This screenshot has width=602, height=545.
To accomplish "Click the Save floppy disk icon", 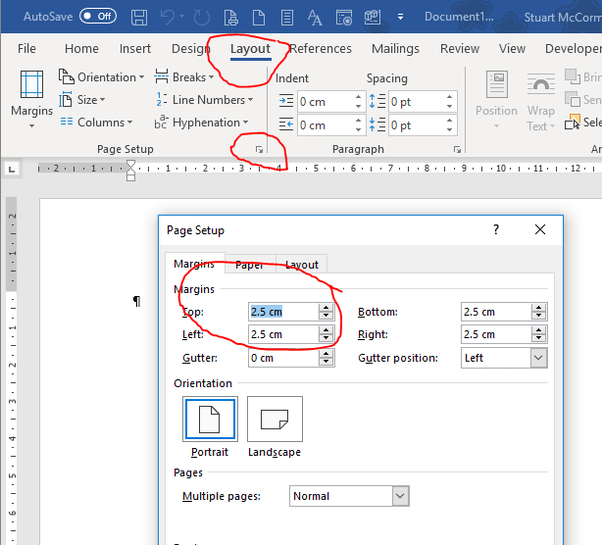I will point(139,17).
